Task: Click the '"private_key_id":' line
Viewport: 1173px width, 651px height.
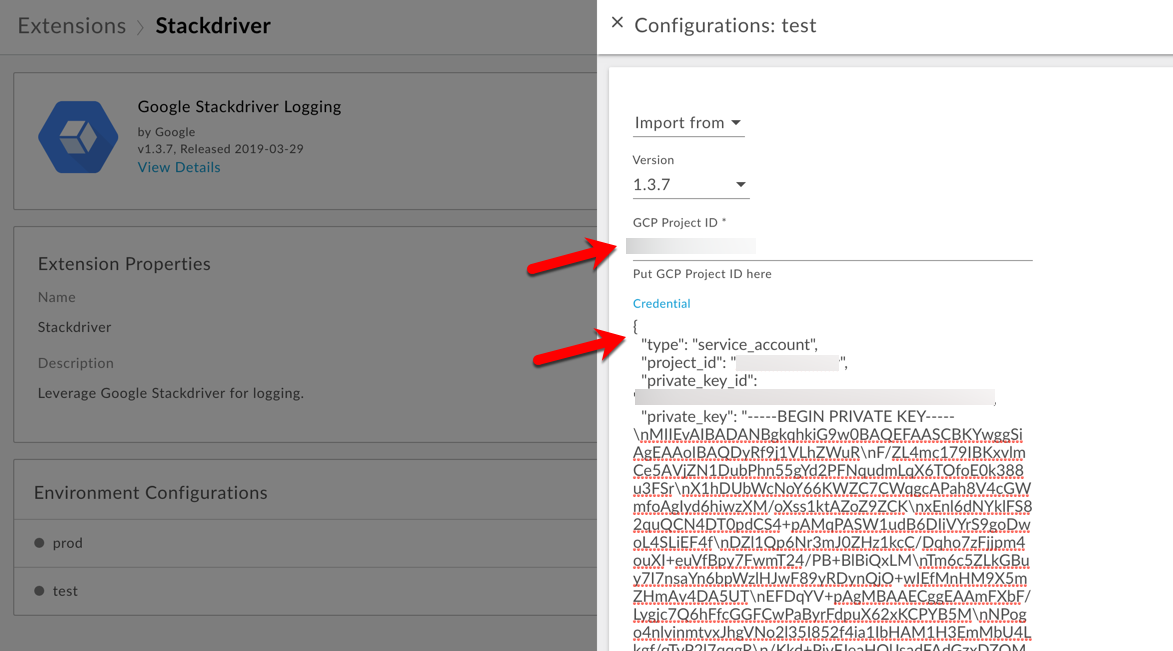Action: [x=699, y=381]
